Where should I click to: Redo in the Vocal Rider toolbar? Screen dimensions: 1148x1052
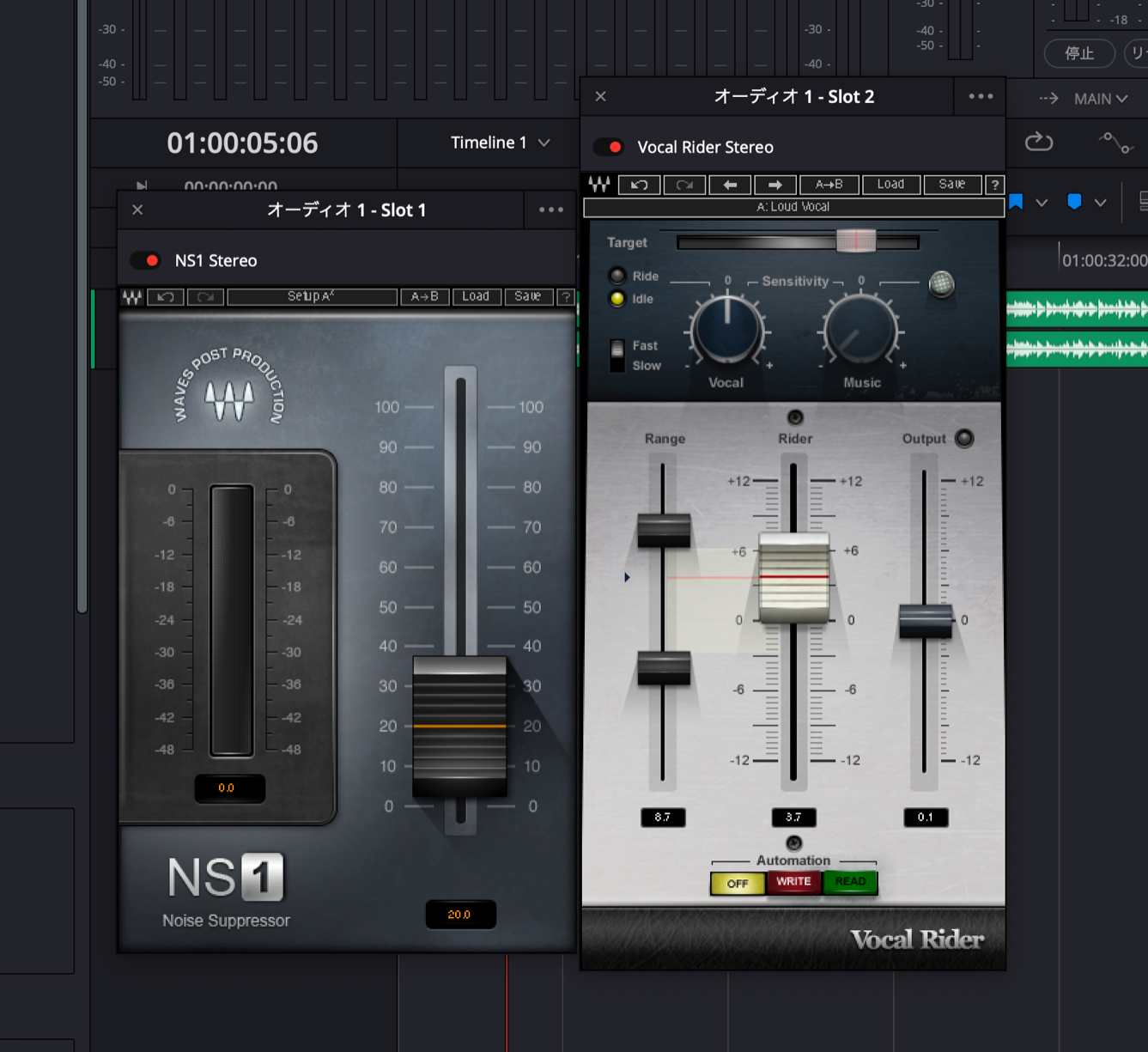684,185
